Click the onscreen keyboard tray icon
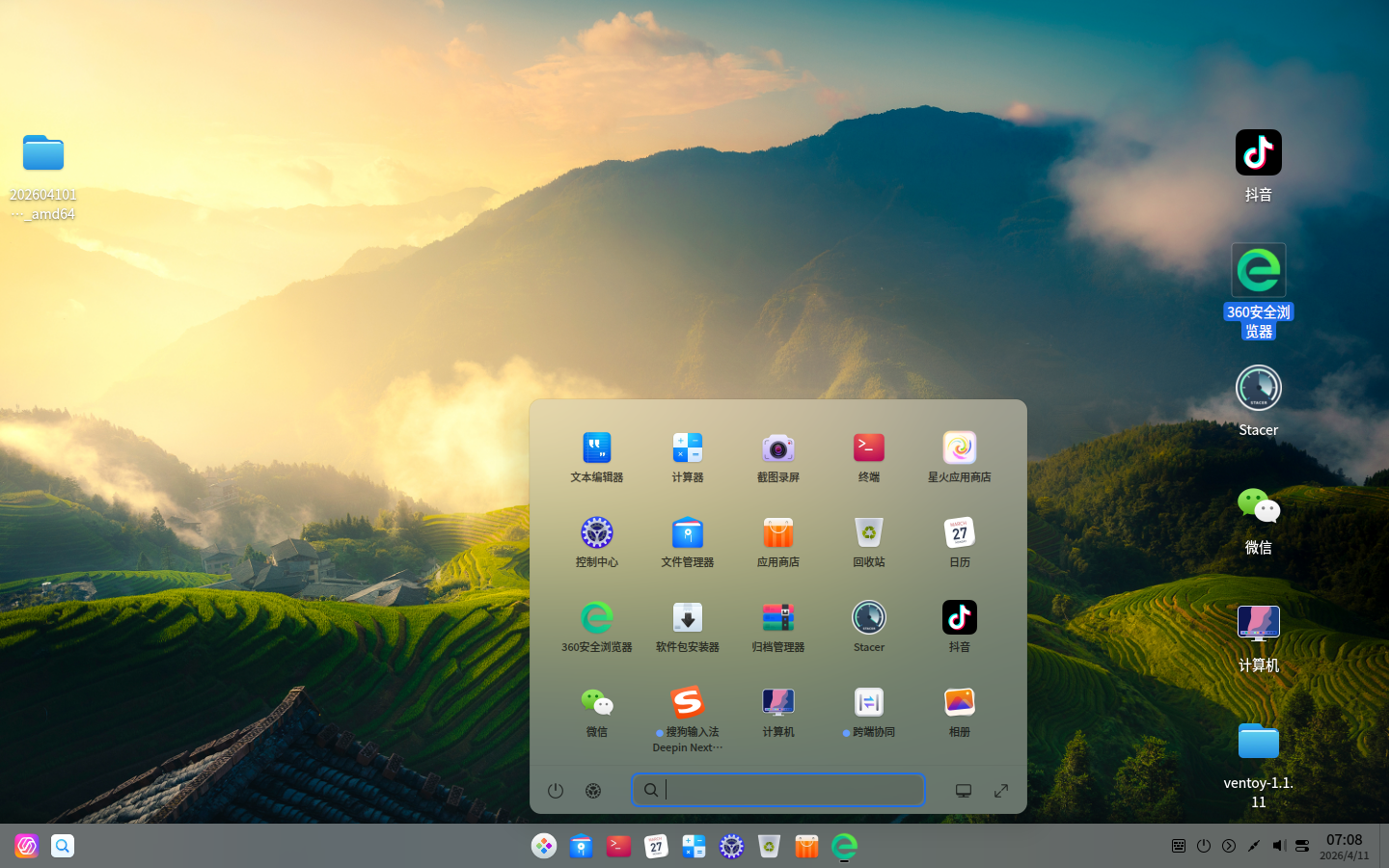Screen dimensions: 1389x868 (x=1178, y=846)
